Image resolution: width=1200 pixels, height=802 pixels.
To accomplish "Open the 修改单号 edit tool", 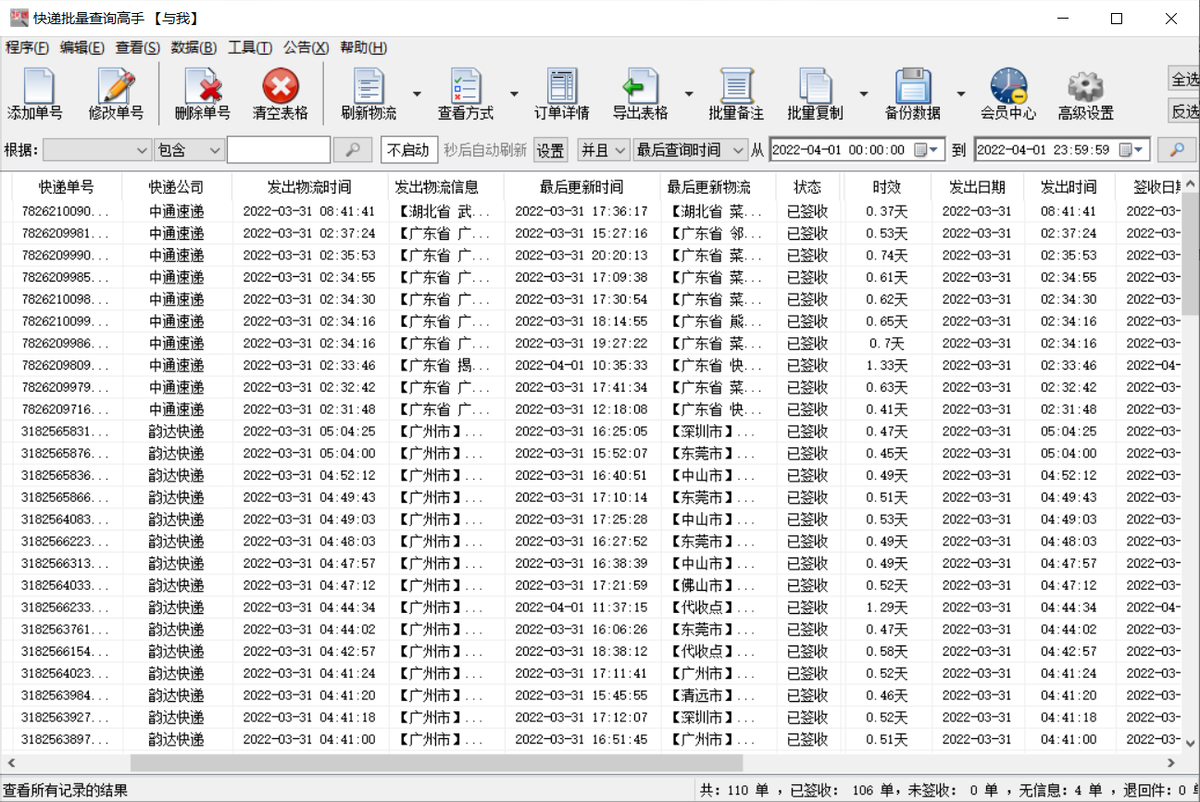I will coord(115,94).
